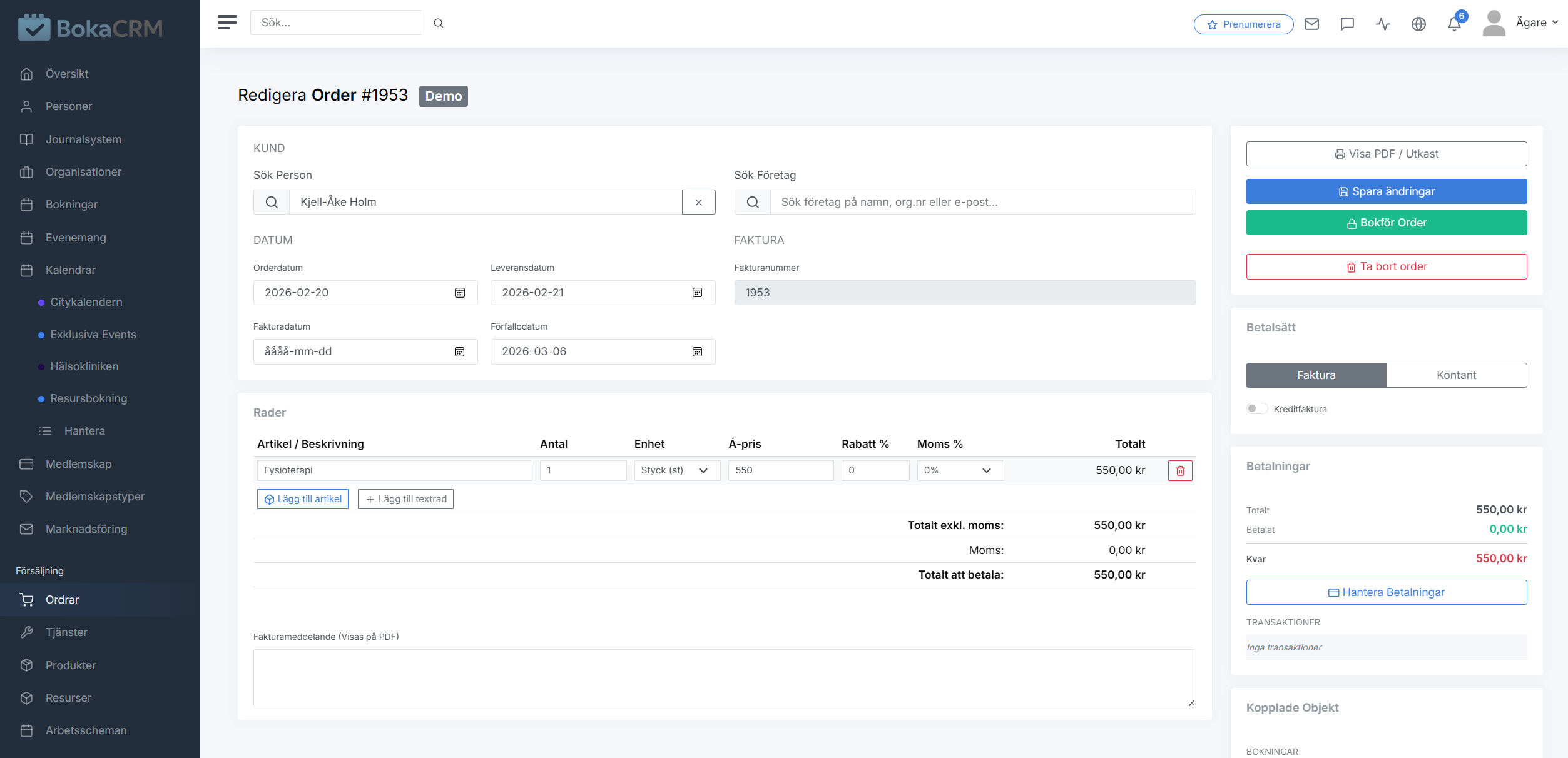Click into the Fakturameddelande text area
Image resolution: width=1568 pixels, height=758 pixels.
724,678
